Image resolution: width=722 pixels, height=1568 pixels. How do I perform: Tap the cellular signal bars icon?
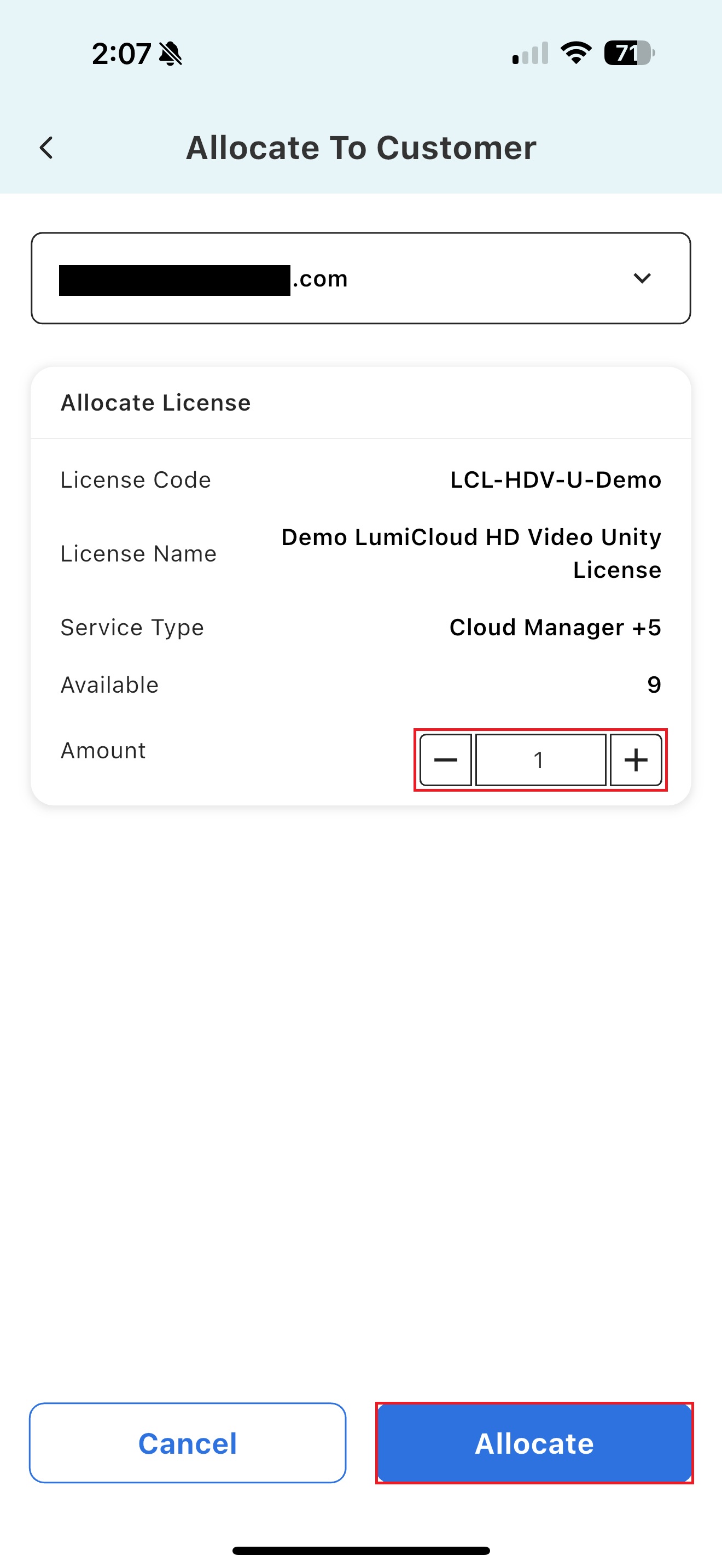530,54
